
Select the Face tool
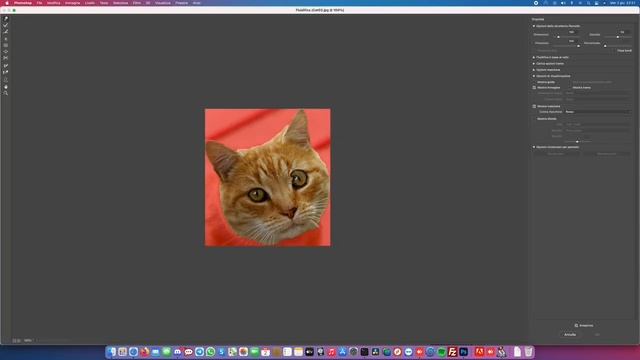coord(6,80)
